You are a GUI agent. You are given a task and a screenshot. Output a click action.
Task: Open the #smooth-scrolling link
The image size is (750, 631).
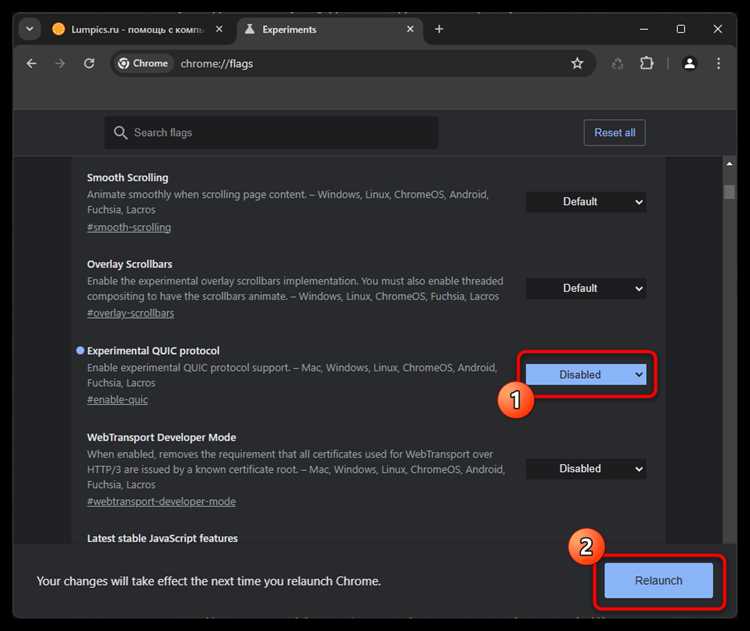[129, 227]
